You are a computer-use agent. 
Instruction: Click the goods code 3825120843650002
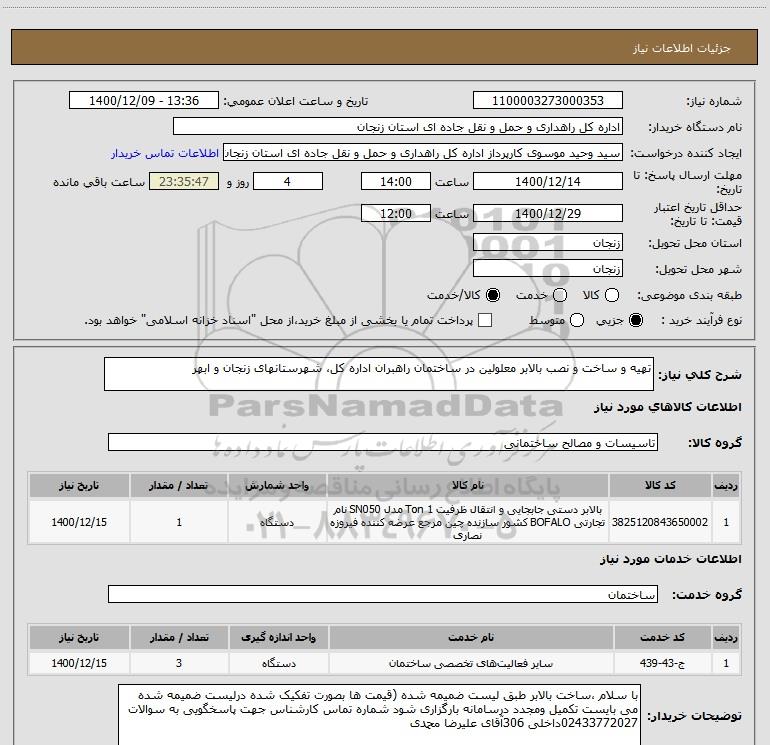pyautogui.click(x=660, y=522)
